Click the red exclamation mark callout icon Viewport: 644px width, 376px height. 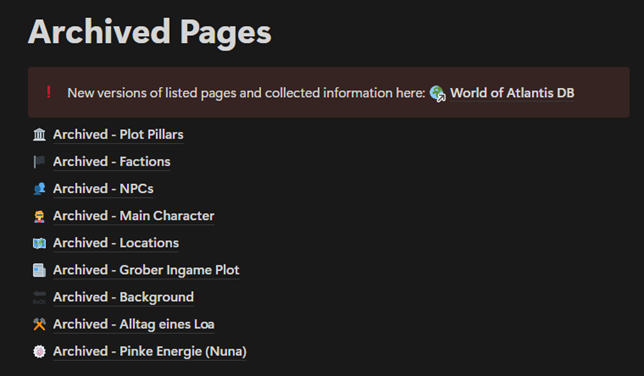(x=48, y=92)
